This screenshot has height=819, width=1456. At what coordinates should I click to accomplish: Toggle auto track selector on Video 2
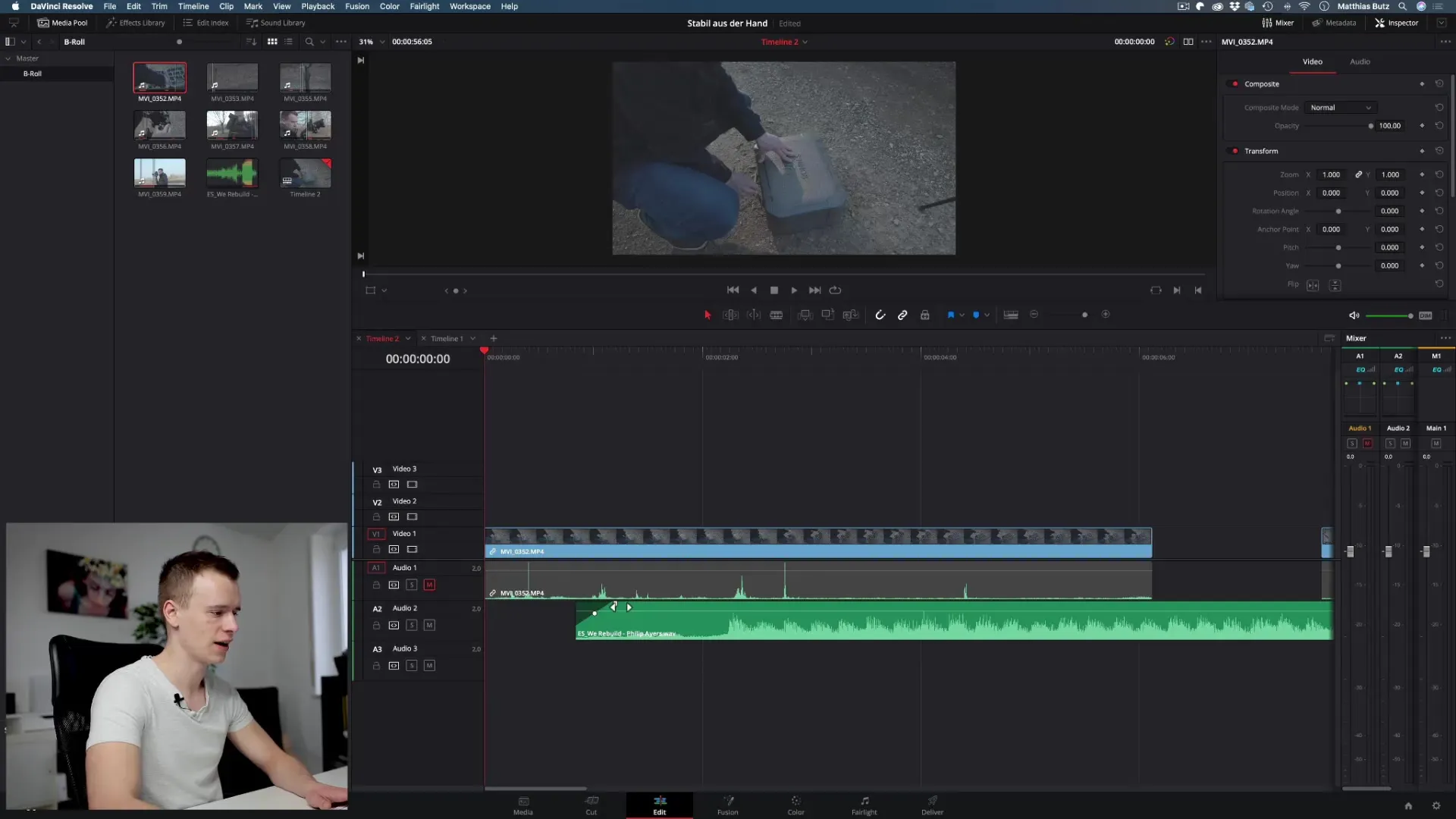pos(394,516)
